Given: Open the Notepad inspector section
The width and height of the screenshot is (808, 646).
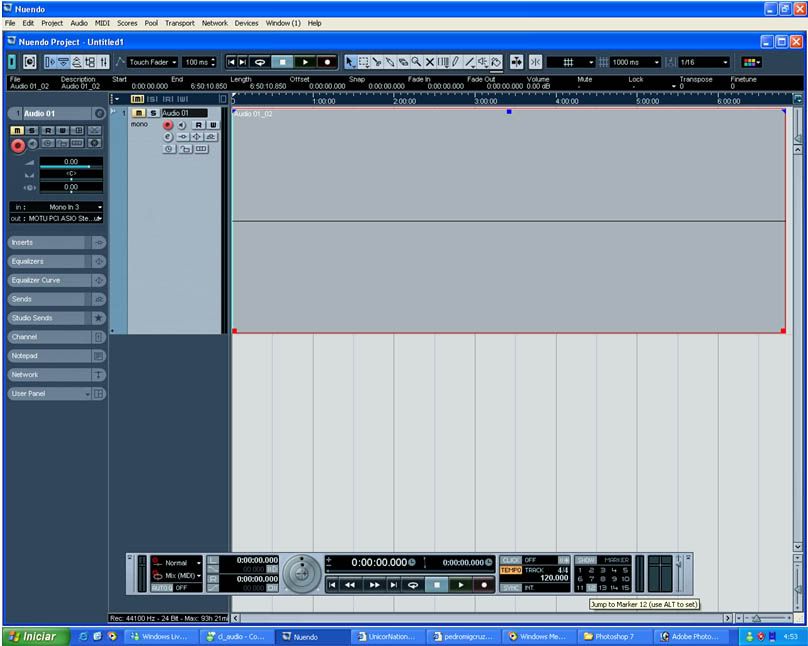Looking at the screenshot, I should pos(57,356).
